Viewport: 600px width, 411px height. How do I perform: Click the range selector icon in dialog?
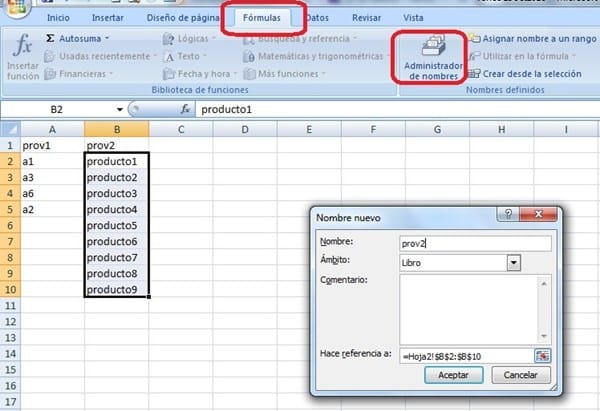coord(542,356)
